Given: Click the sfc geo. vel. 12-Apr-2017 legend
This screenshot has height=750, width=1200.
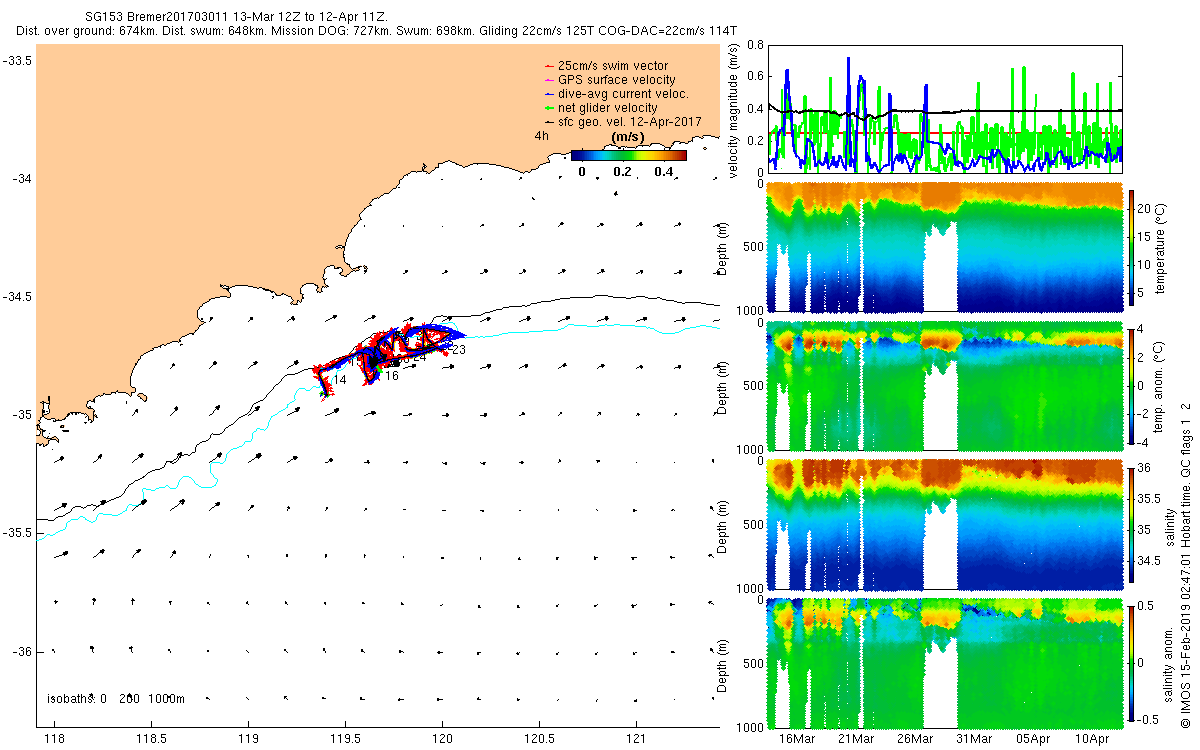Looking at the screenshot, I should pos(623,122).
